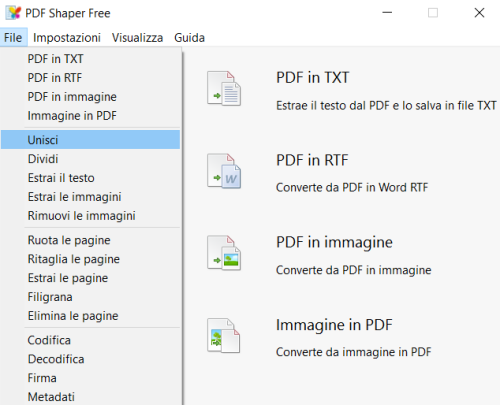This screenshot has width=500, height=405.
Task: Click the Immagine in PDF heading in main panel
Action: click(x=334, y=325)
